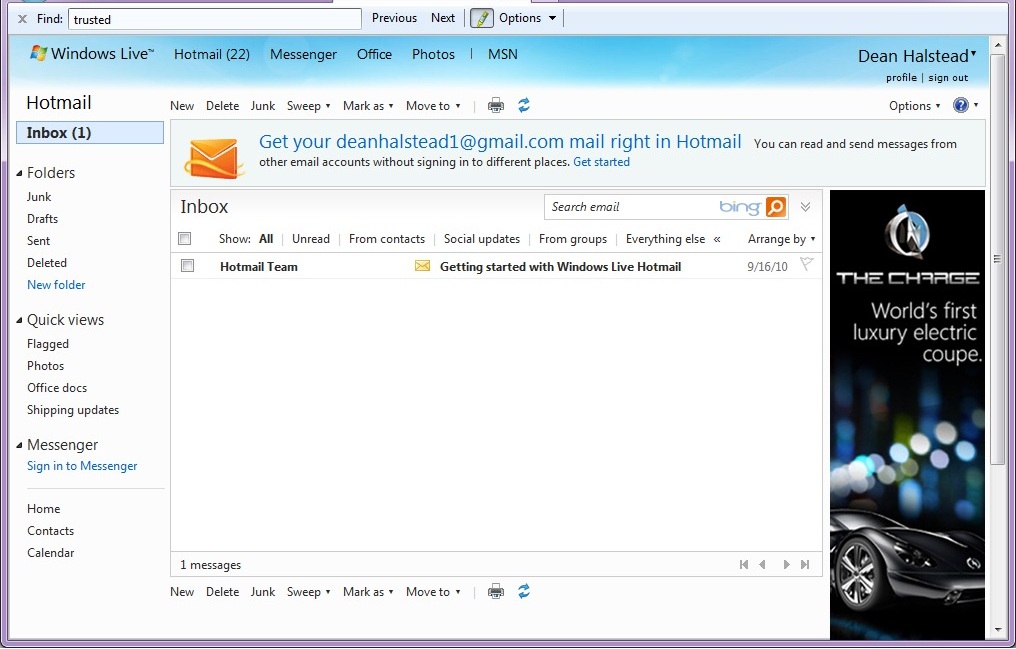This screenshot has width=1016, height=649.
Task: Filter by Unread messages
Action: click(310, 239)
